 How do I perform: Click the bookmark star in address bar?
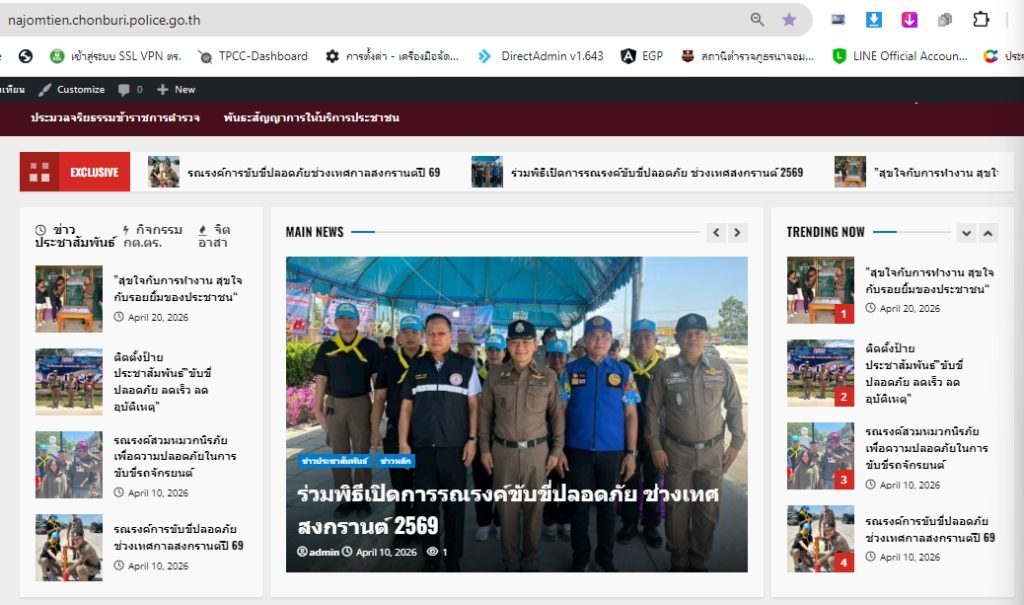pos(789,20)
